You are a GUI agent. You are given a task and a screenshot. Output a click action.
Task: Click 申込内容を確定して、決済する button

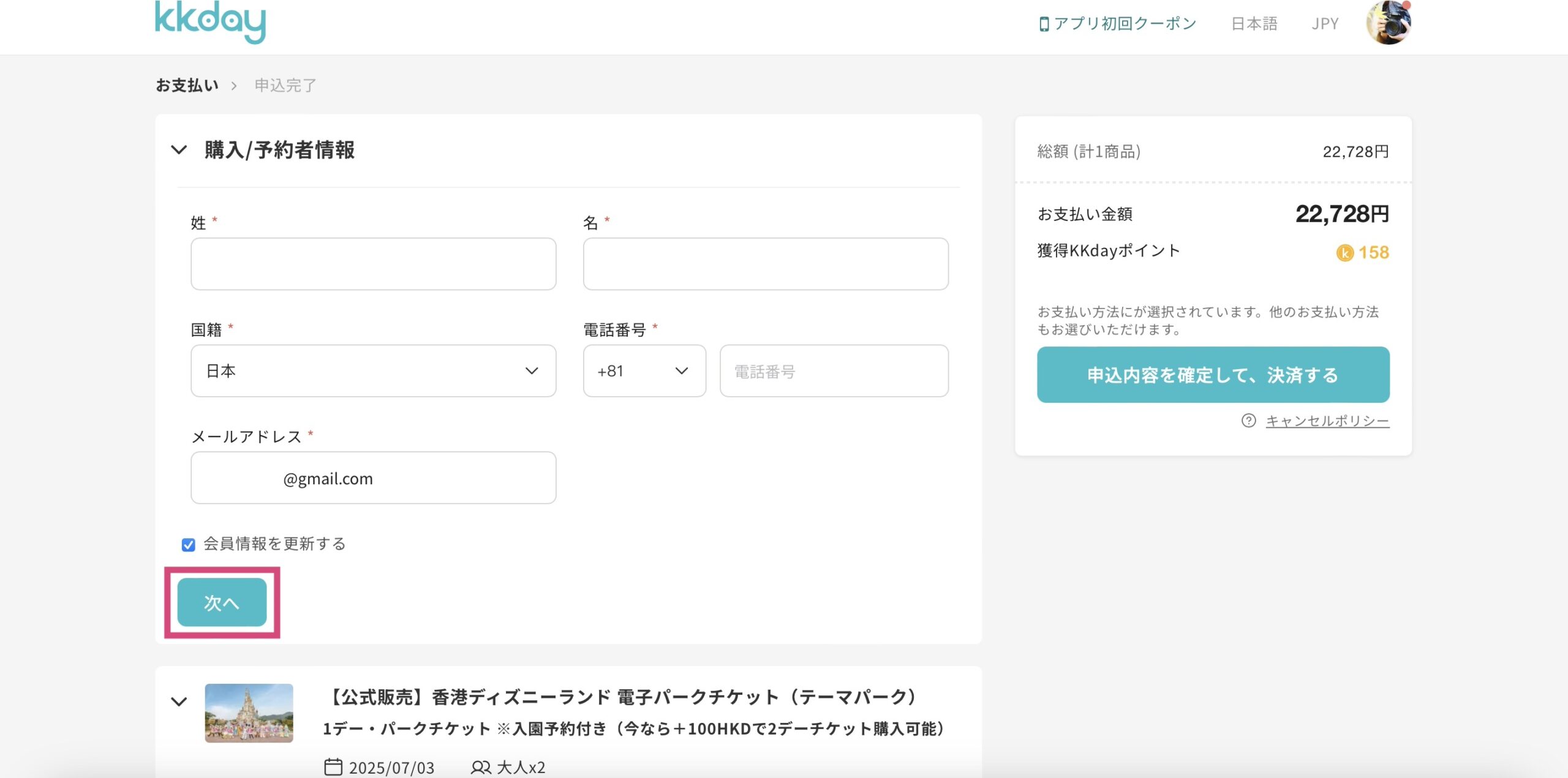click(1213, 375)
